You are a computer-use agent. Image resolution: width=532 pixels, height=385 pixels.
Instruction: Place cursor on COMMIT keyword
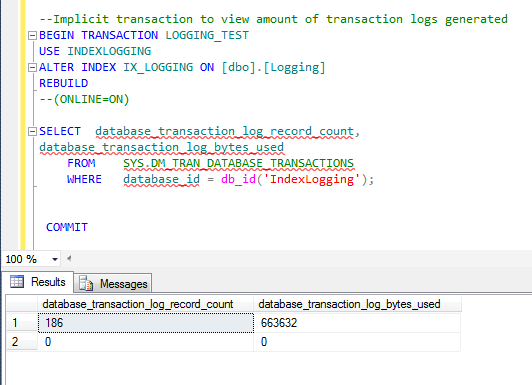pos(67,227)
